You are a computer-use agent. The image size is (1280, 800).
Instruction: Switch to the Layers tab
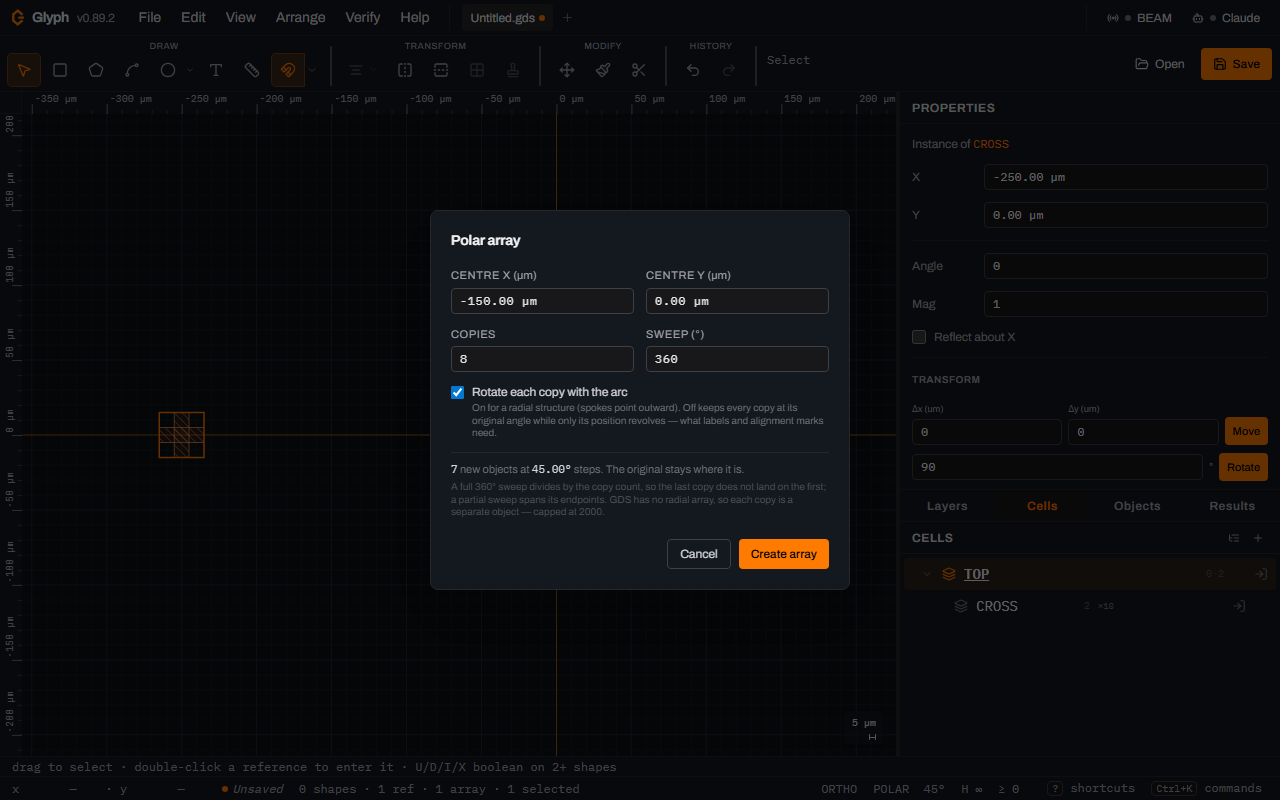(x=947, y=506)
